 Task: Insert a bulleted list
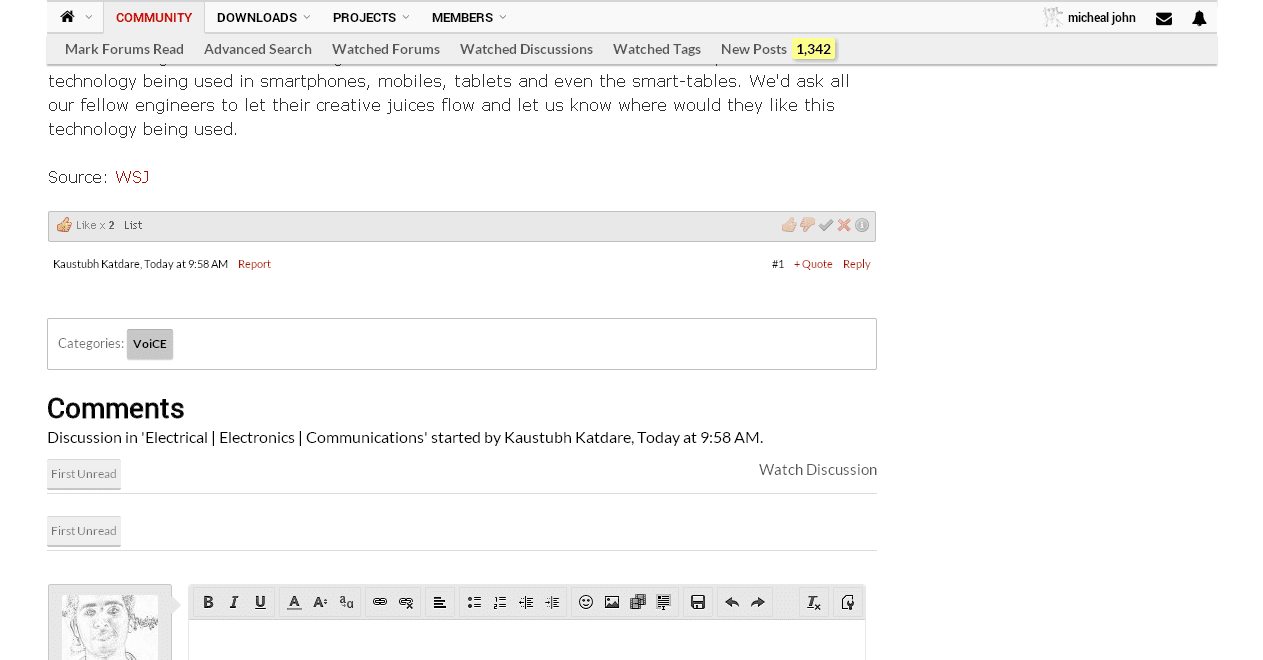pyautogui.click(x=474, y=602)
